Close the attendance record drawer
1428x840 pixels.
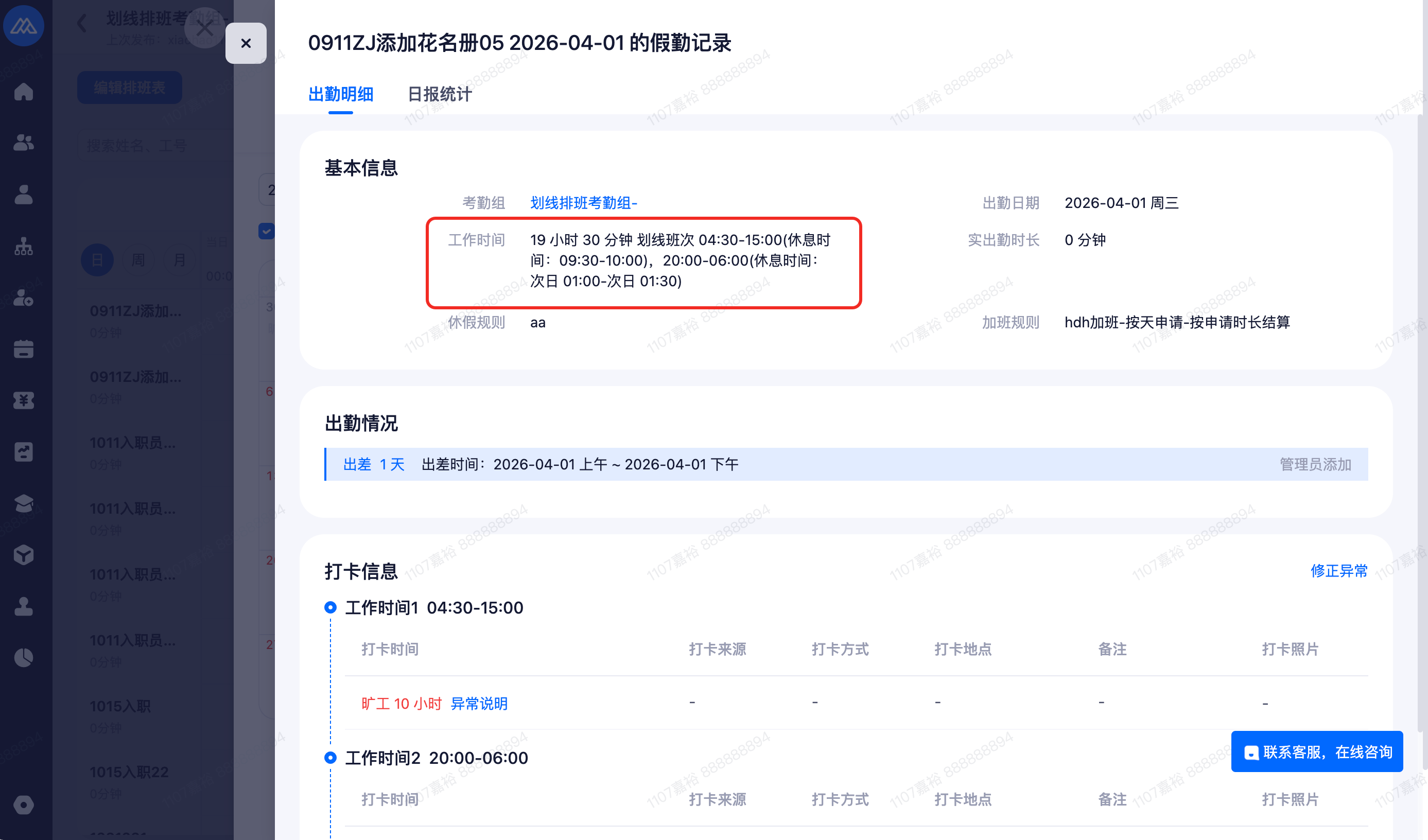click(x=246, y=43)
